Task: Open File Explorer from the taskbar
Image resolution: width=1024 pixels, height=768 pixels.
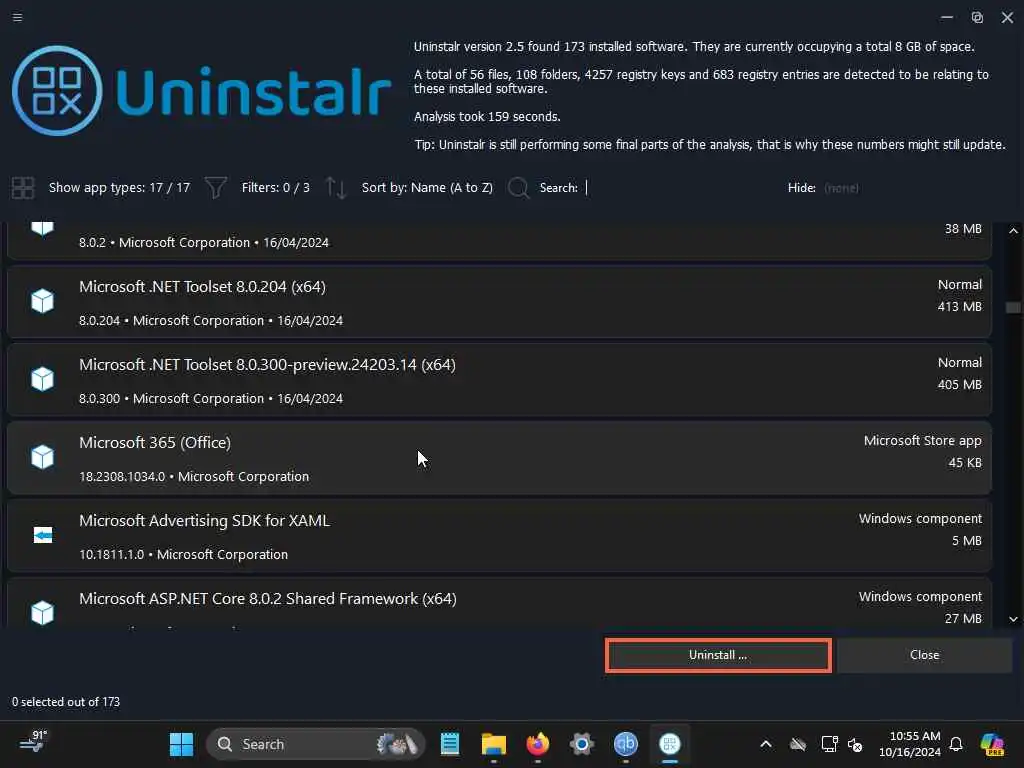Action: tap(494, 744)
